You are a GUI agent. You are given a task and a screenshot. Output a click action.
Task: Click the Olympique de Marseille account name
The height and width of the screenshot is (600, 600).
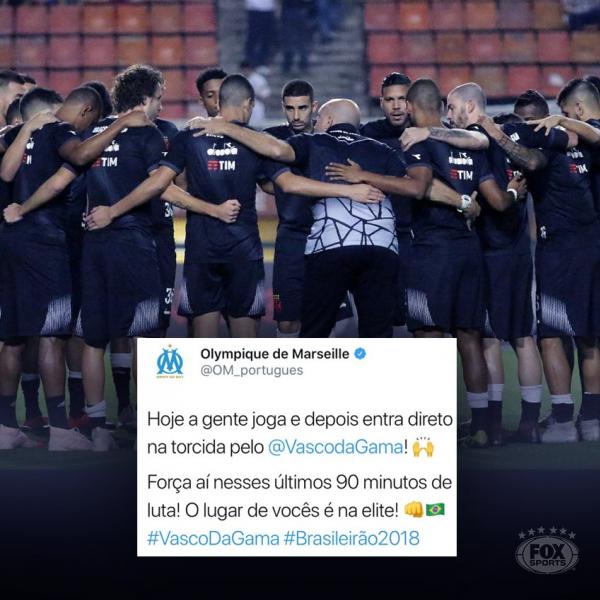click(x=275, y=354)
